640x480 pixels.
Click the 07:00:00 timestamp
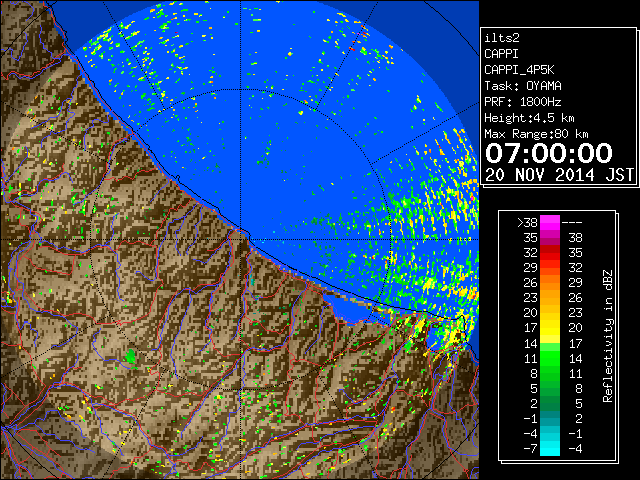pyautogui.click(x=549, y=153)
